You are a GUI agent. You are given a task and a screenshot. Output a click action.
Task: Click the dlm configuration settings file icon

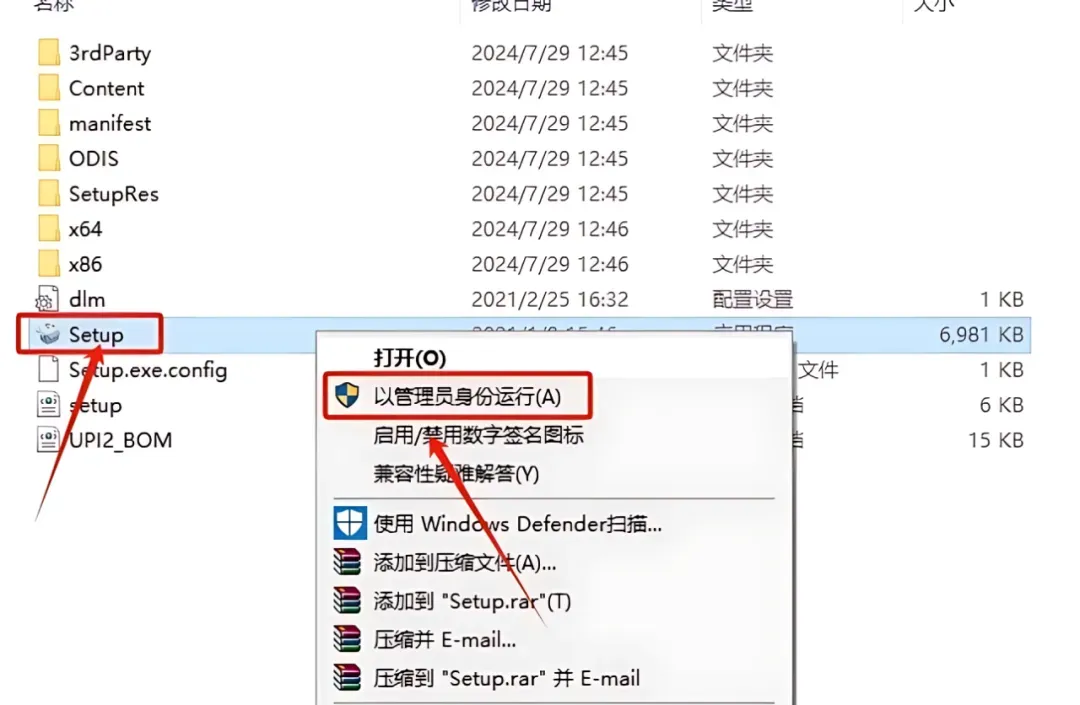pyautogui.click(x=48, y=299)
